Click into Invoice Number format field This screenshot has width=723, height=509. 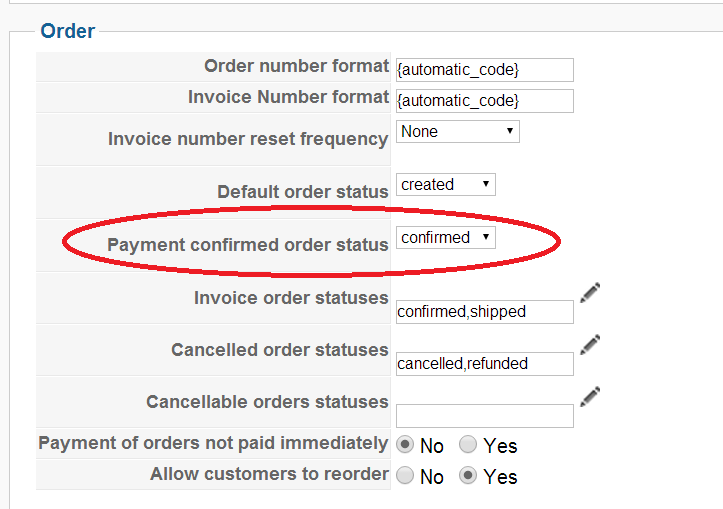(484, 100)
